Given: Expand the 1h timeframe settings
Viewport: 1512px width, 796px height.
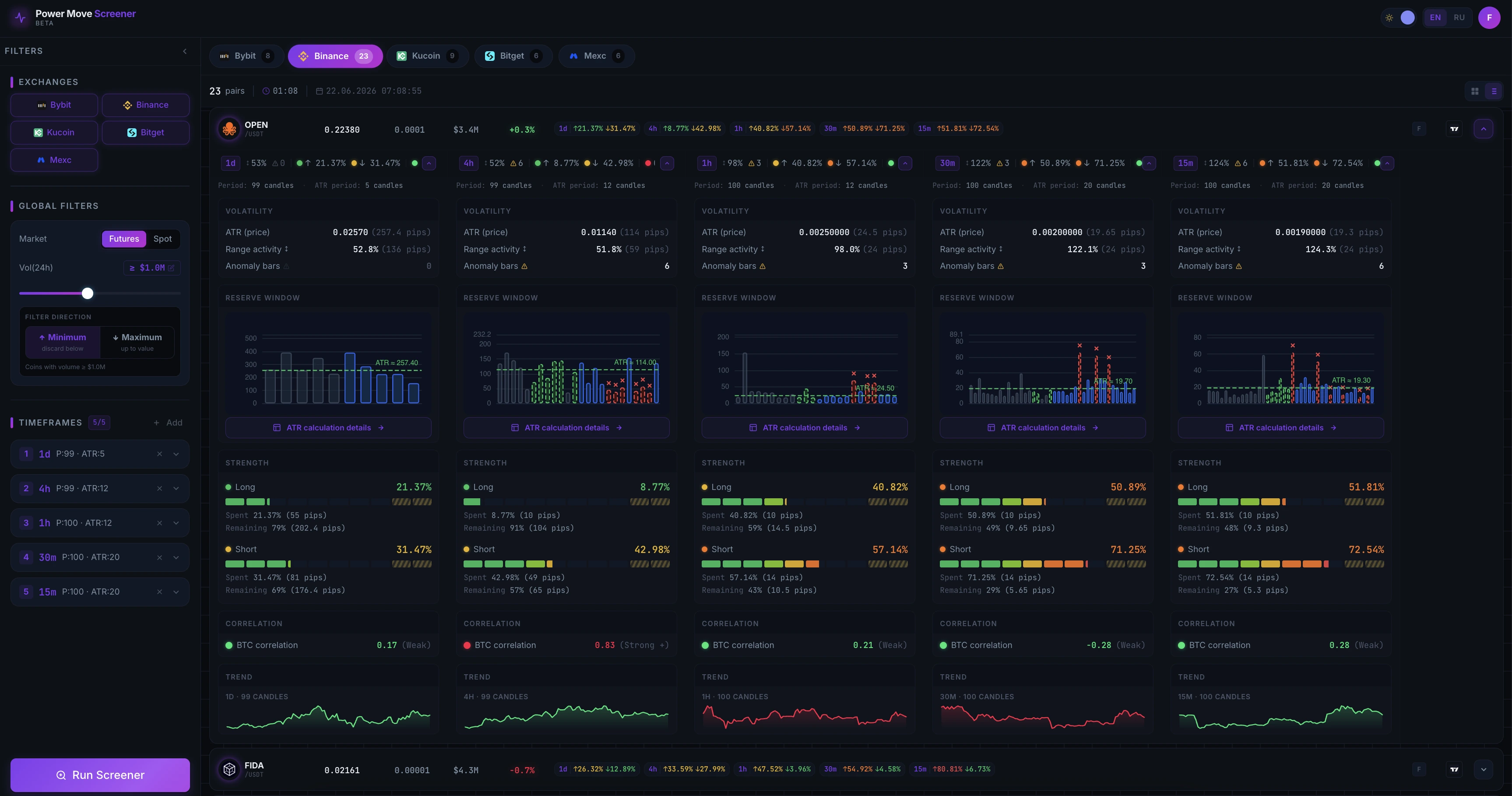Looking at the screenshot, I should tap(176, 523).
